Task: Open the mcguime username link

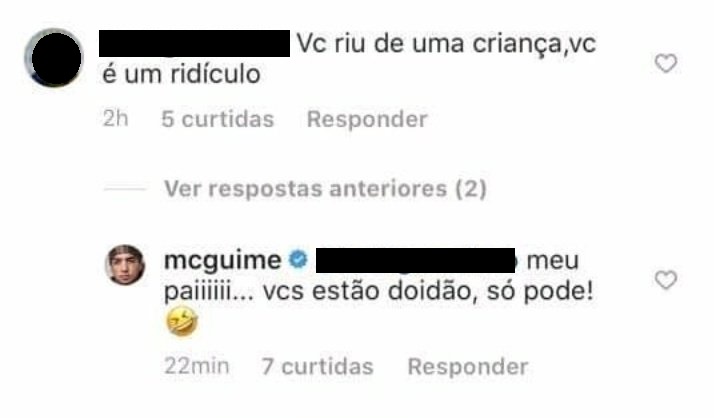Action: (x=222, y=260)
